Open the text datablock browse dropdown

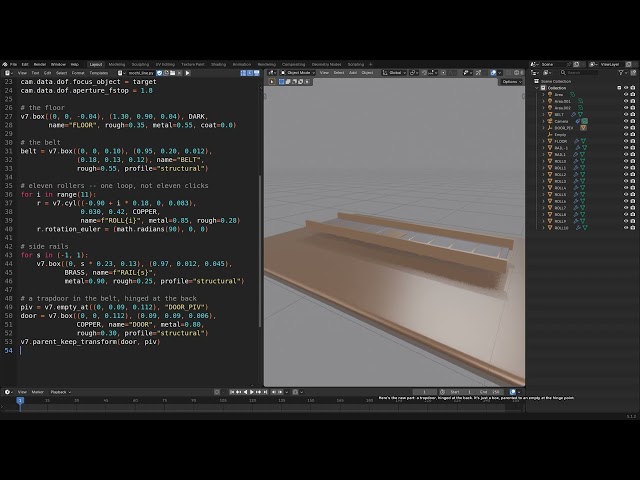point(120,73)
